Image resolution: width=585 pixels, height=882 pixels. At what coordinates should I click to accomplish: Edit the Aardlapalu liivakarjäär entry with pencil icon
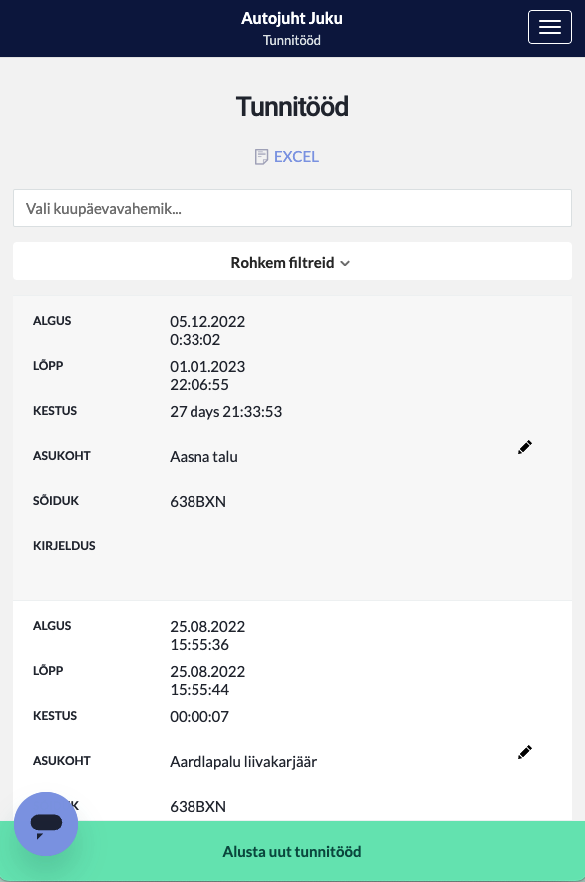click(525, 752)
